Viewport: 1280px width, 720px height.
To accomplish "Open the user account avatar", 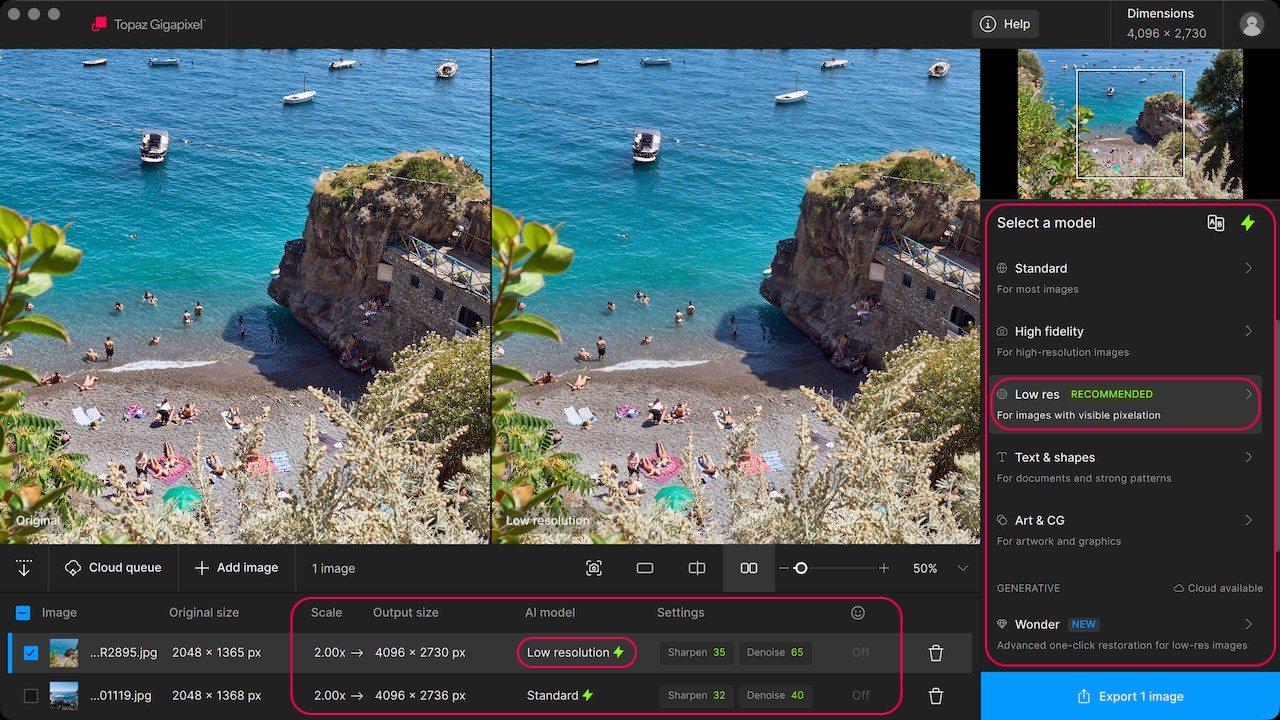I will coord(1251,24).
